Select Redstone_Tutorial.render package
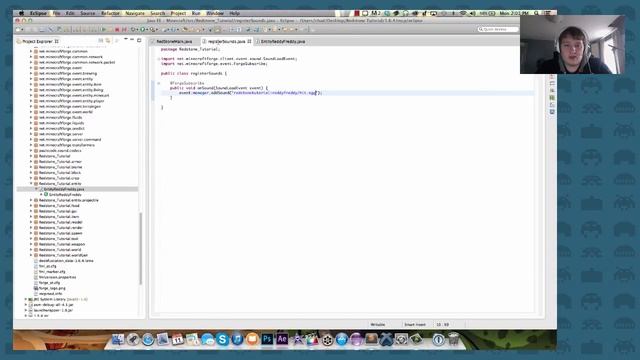 coord(61,228)
